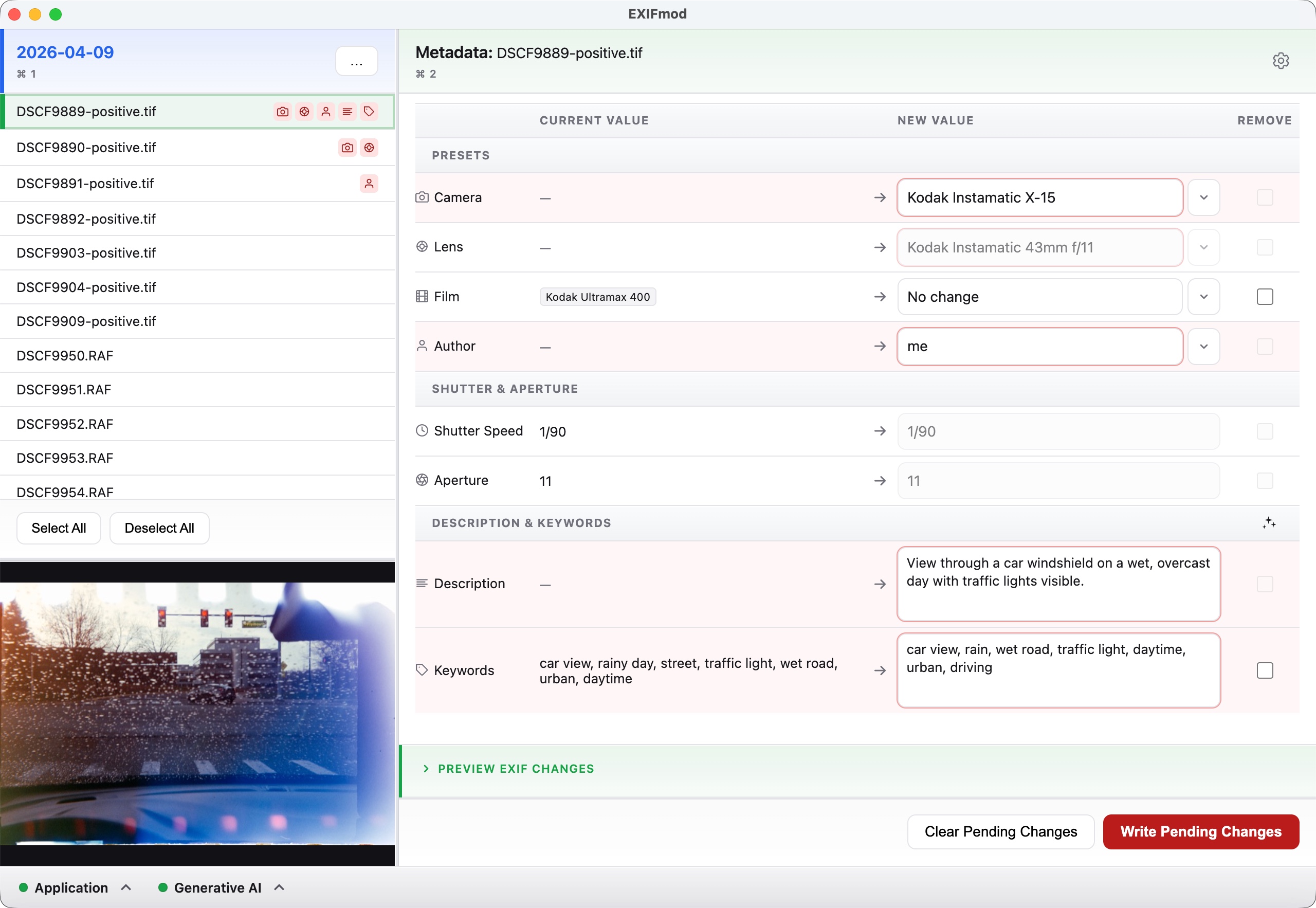Click the author badge on DSCF9891-positive.tif row
Screen dimensions: 1316x908
369,184
